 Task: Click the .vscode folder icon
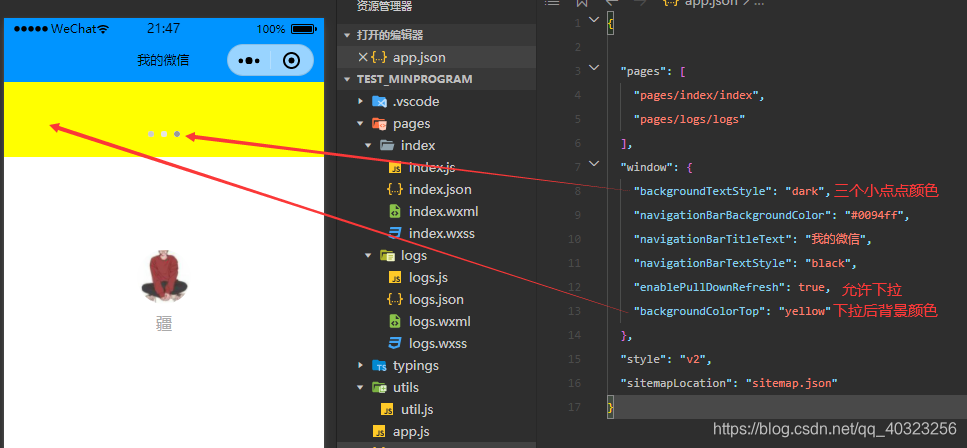tap(379, 101)
